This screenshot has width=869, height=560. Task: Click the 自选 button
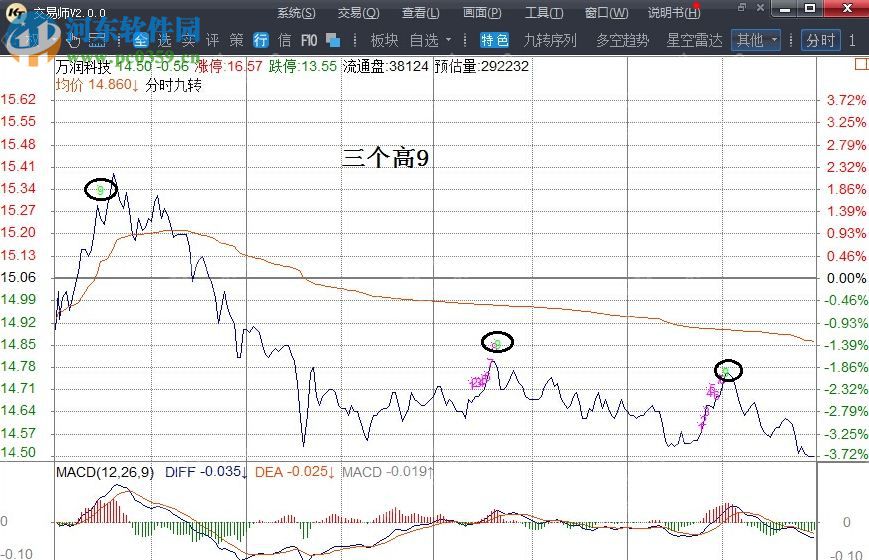[x=424, y=40]
